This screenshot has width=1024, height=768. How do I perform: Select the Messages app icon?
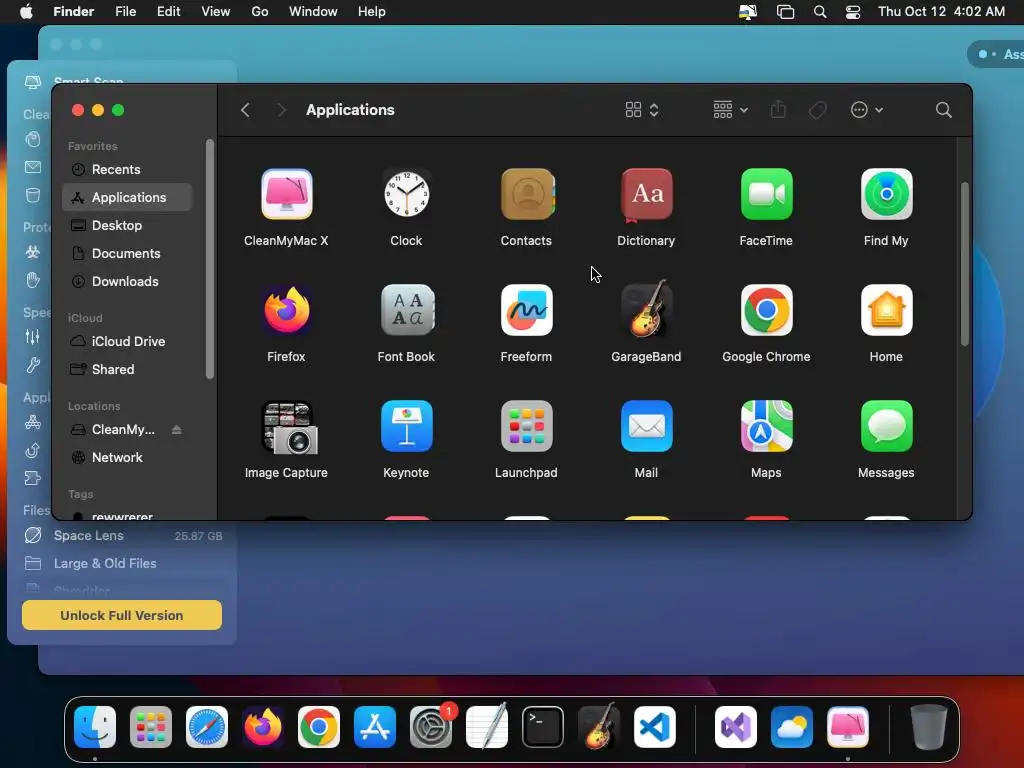886,426
